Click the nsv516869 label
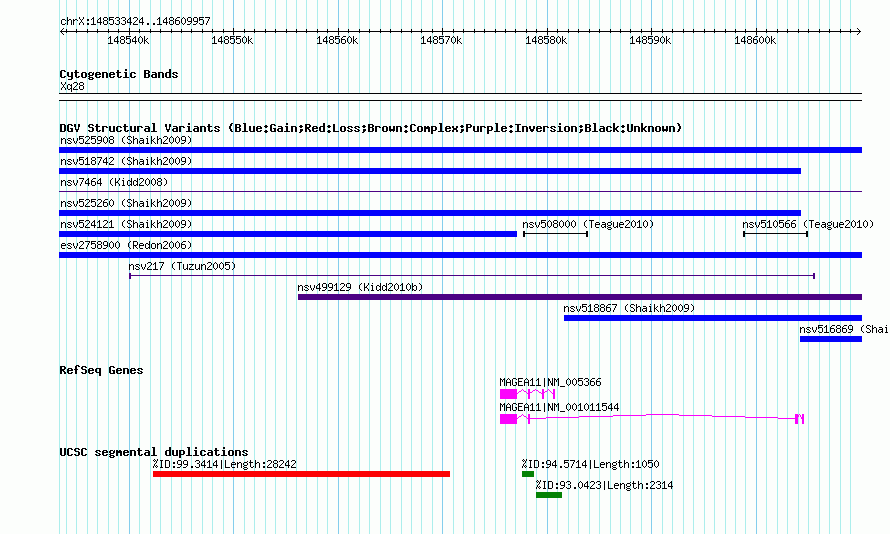This screenshot has height=534, width=890. click(844, 329)
